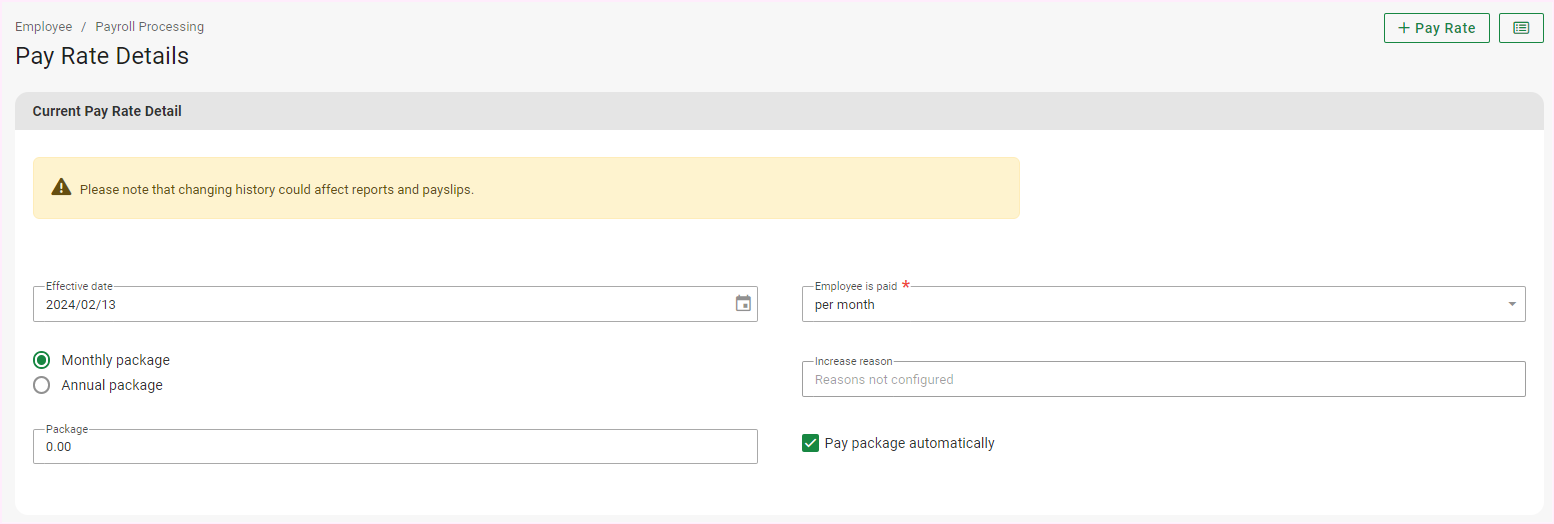The width and height of the screenshot is (1554, 524).
Task: Open the calendar date picker icon
Action: (x=743, y=303)
